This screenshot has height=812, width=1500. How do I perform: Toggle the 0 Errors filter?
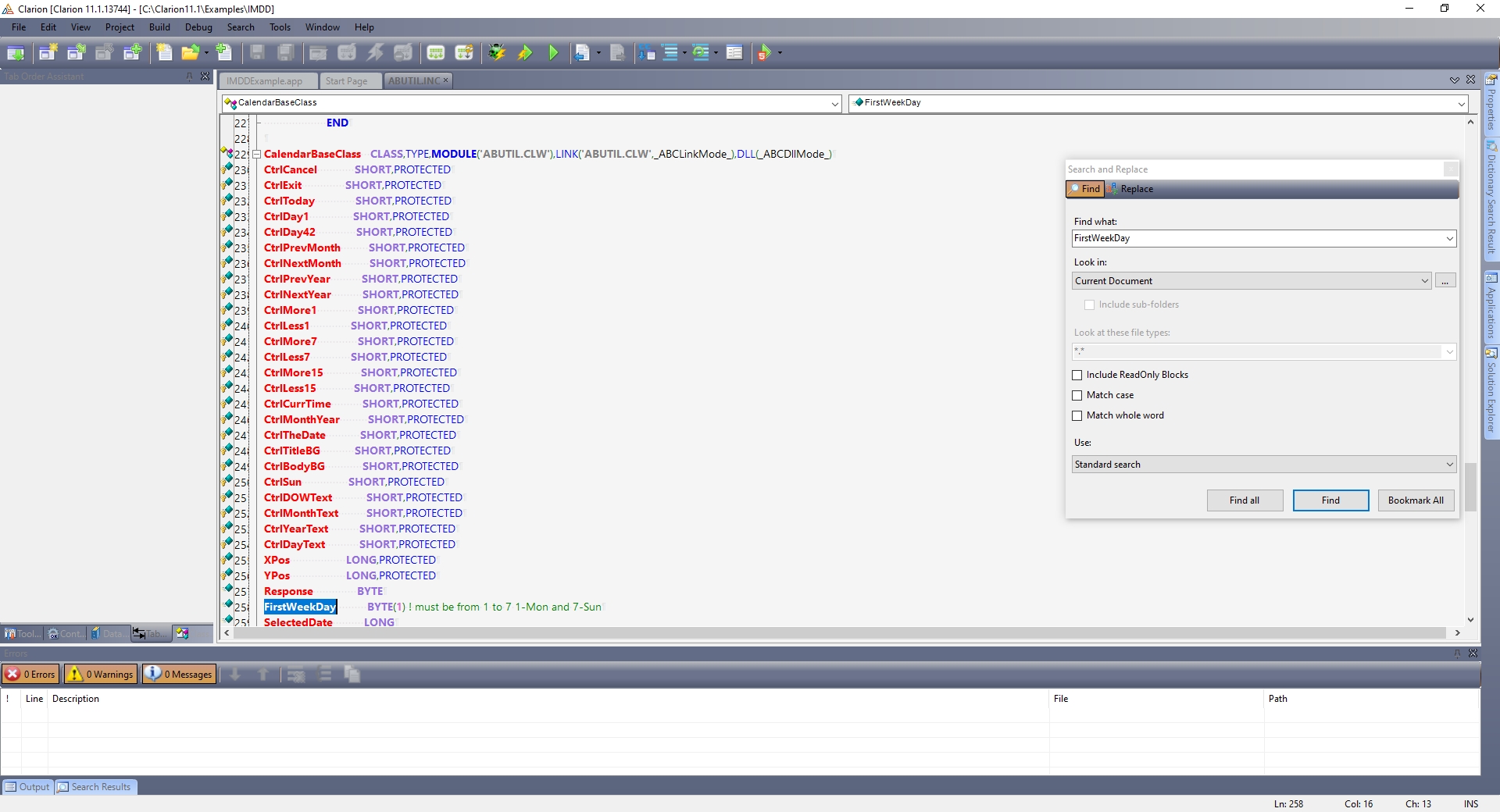coord(30,675)
